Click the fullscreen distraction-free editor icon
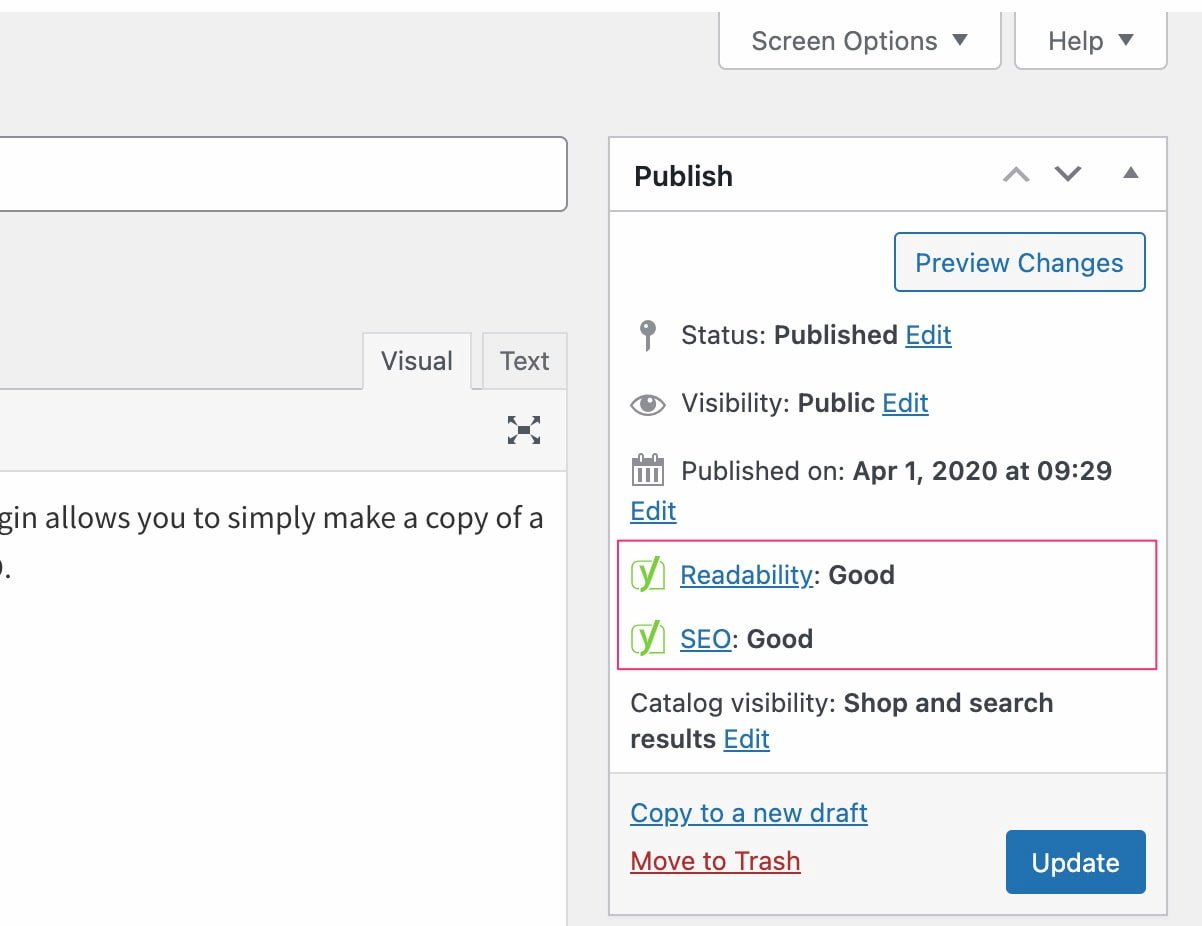The width and height of the screenshot is (1202, 926). 524,430
